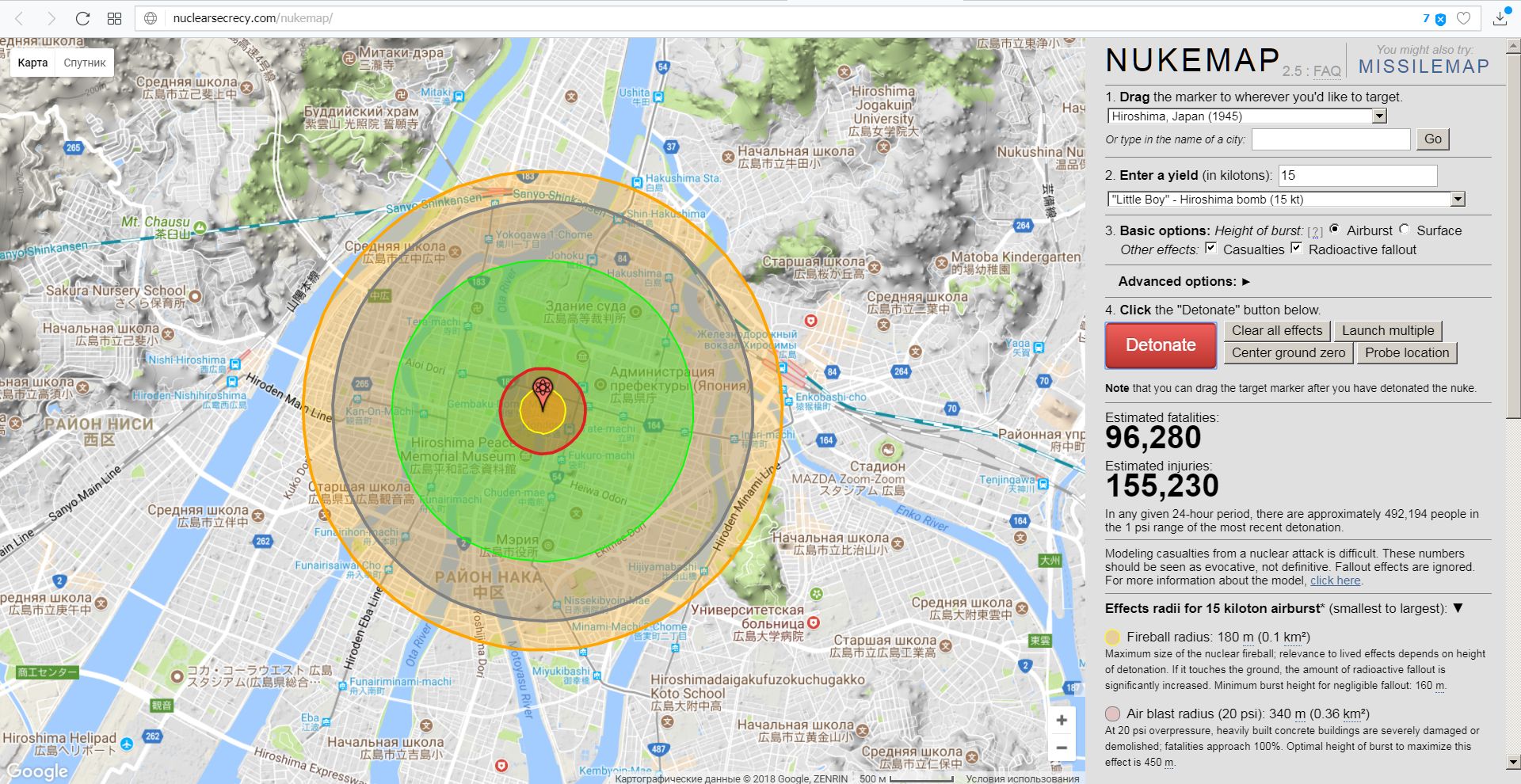
Task: Click the Google logo on map
Action: (x=36, y=771)
